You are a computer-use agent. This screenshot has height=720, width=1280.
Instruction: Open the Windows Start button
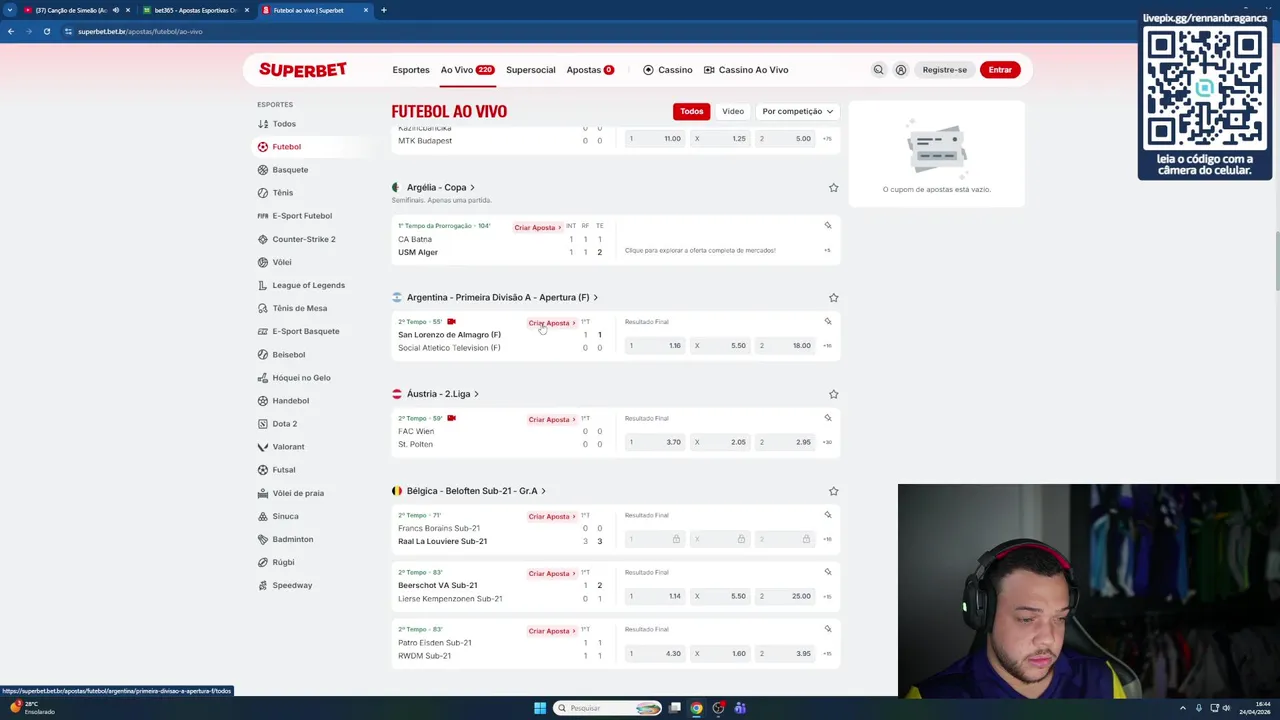[540, 708]
